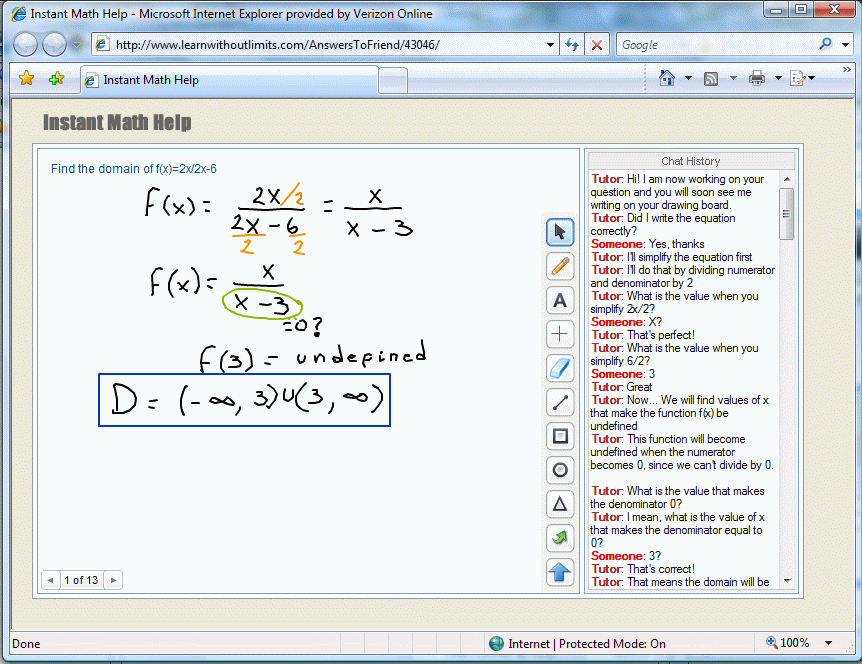
Task: Open the Print dropdown arrow
Action: click(778, 78)
